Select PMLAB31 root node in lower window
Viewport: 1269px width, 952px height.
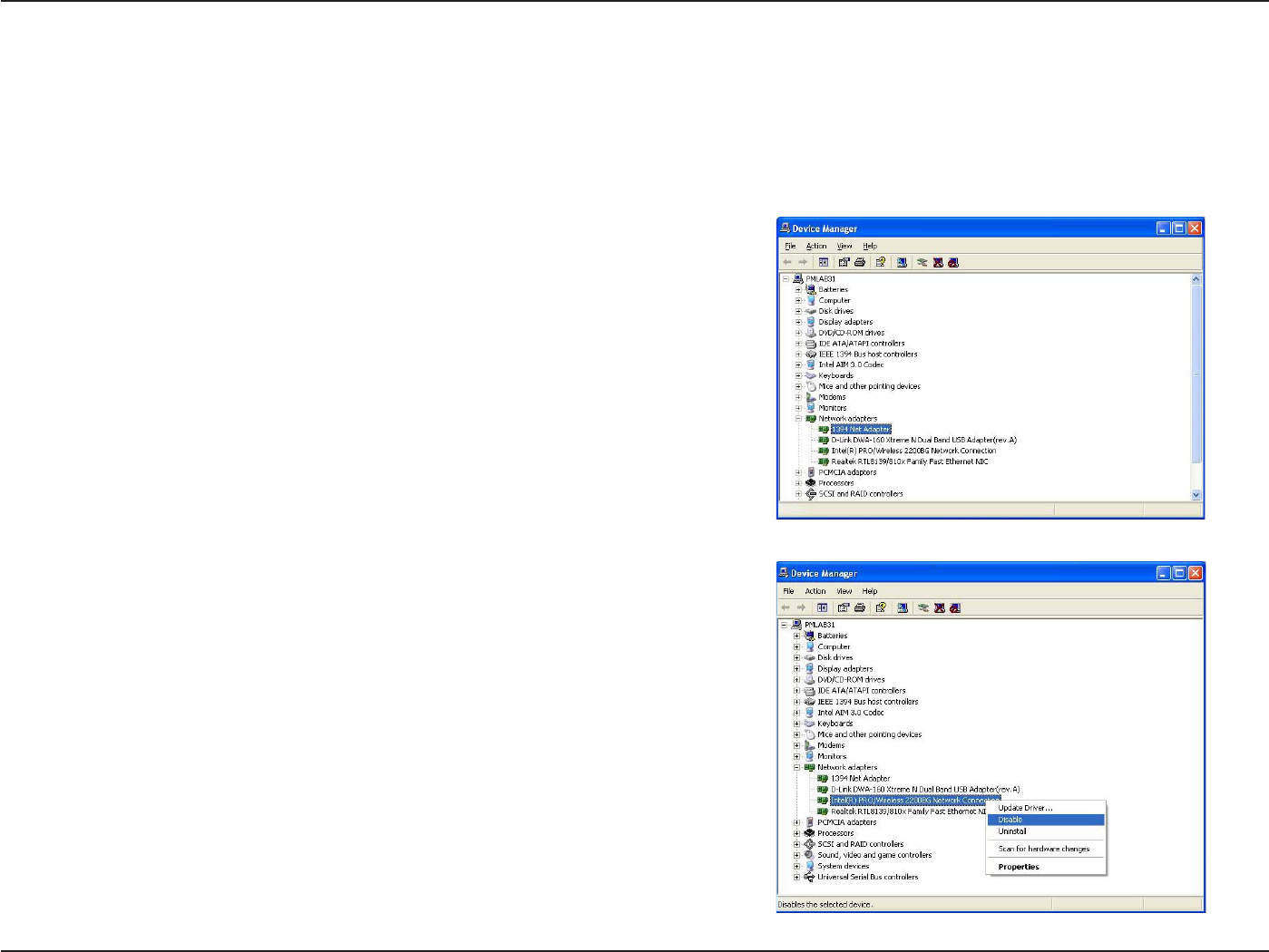(x=819, y=625)
